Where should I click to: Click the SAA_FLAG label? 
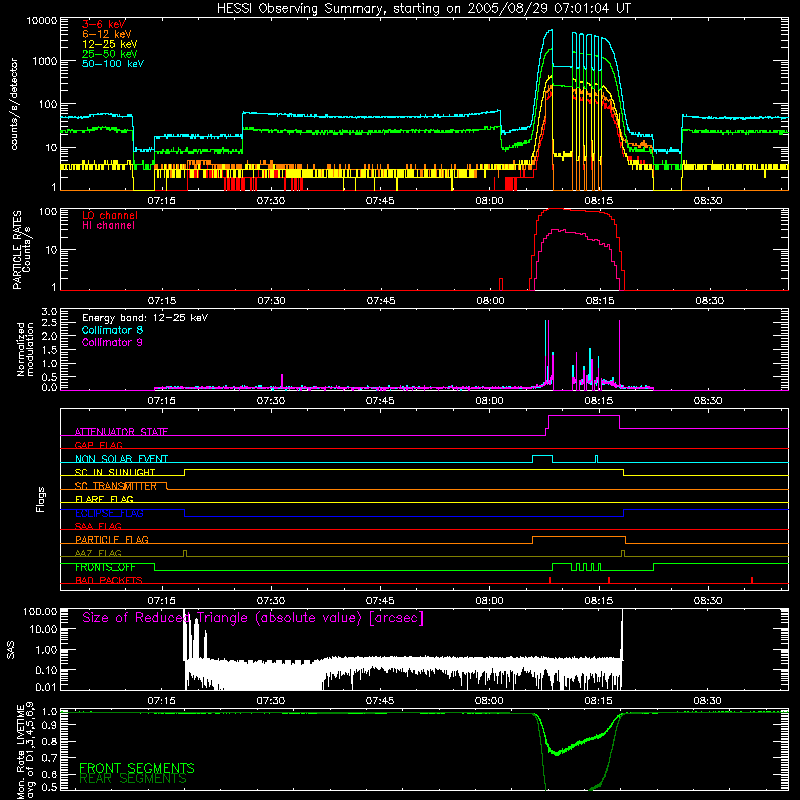pos(98,526)
